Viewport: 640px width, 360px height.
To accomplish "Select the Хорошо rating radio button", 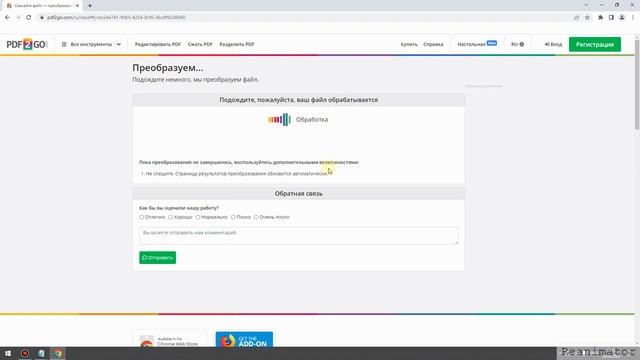I will click(171, 217).
